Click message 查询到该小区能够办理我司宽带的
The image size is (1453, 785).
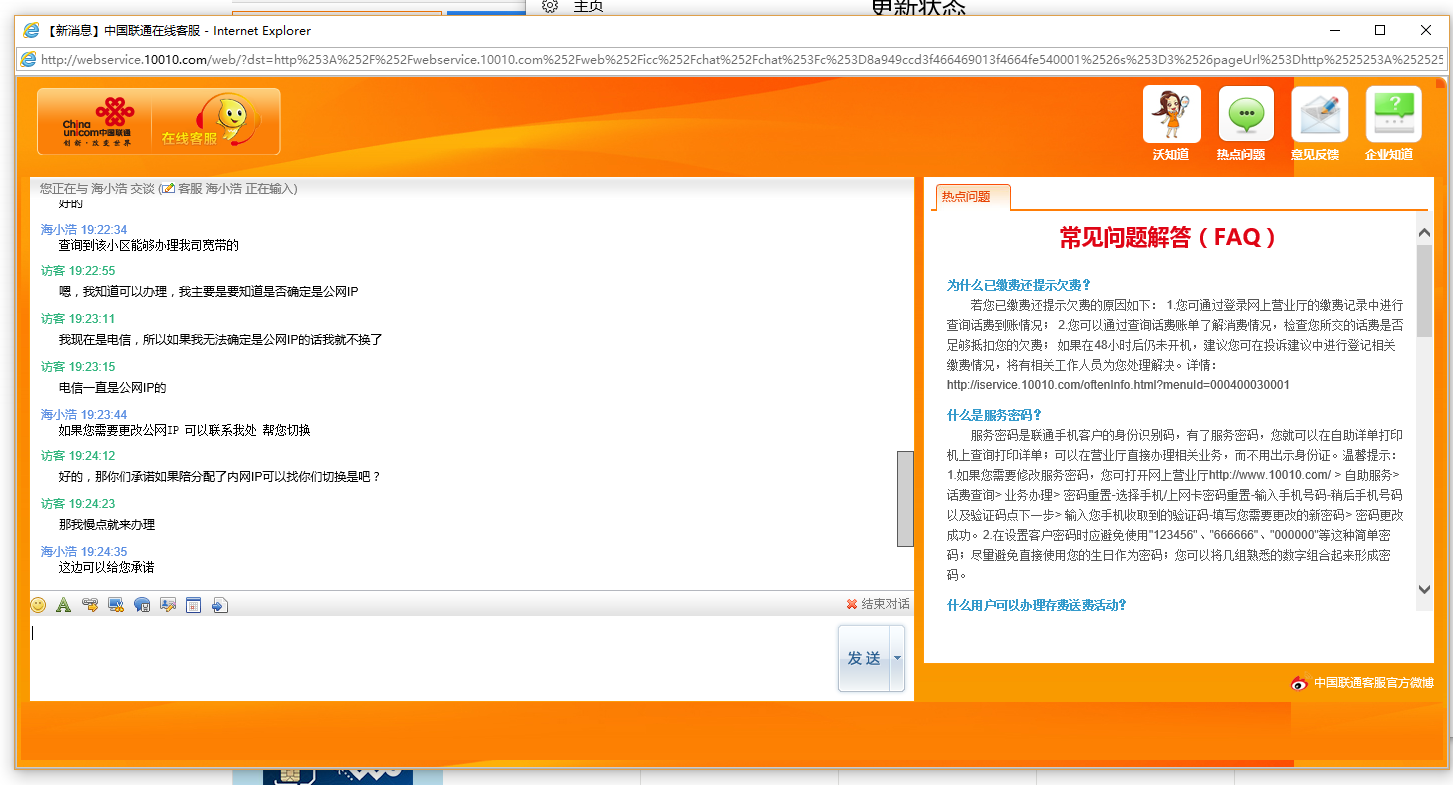tap(149, 245)
